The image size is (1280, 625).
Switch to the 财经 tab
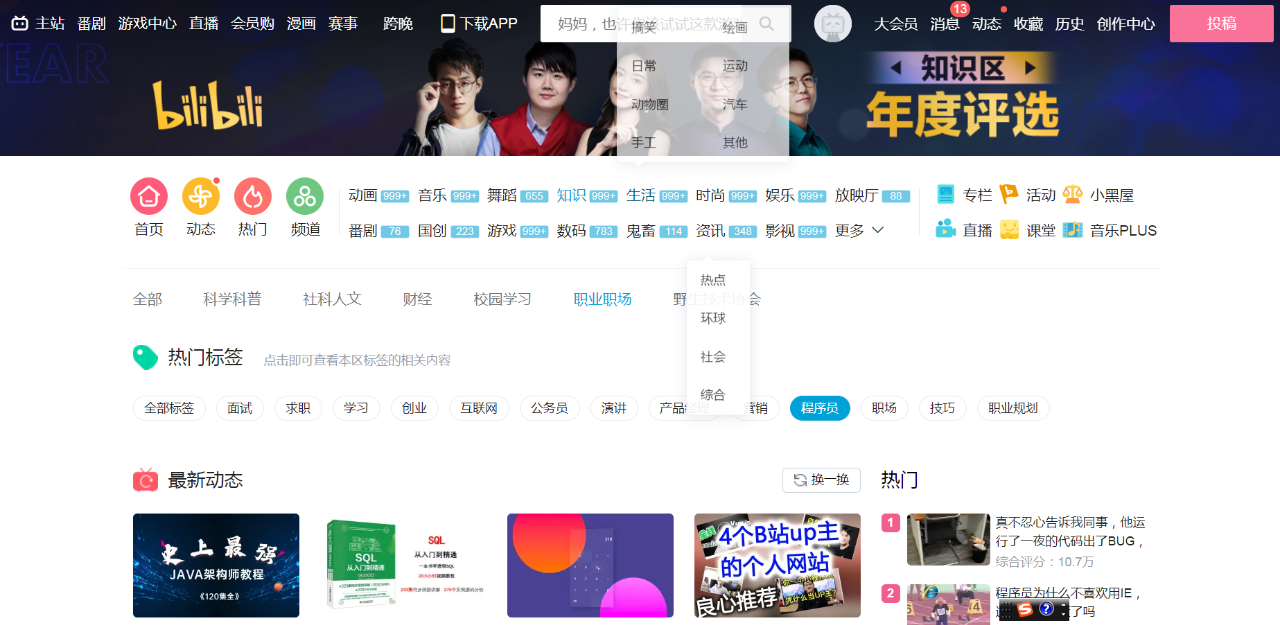point(418,299)
